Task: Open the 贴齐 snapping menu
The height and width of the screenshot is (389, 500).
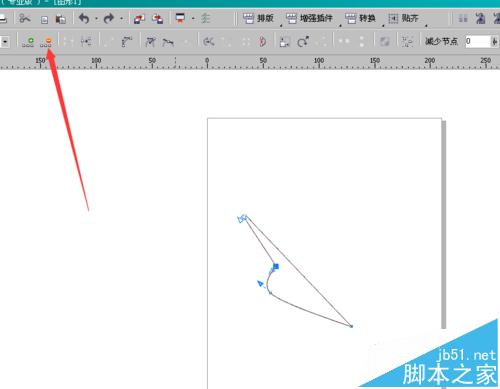Action: [403, 18]
